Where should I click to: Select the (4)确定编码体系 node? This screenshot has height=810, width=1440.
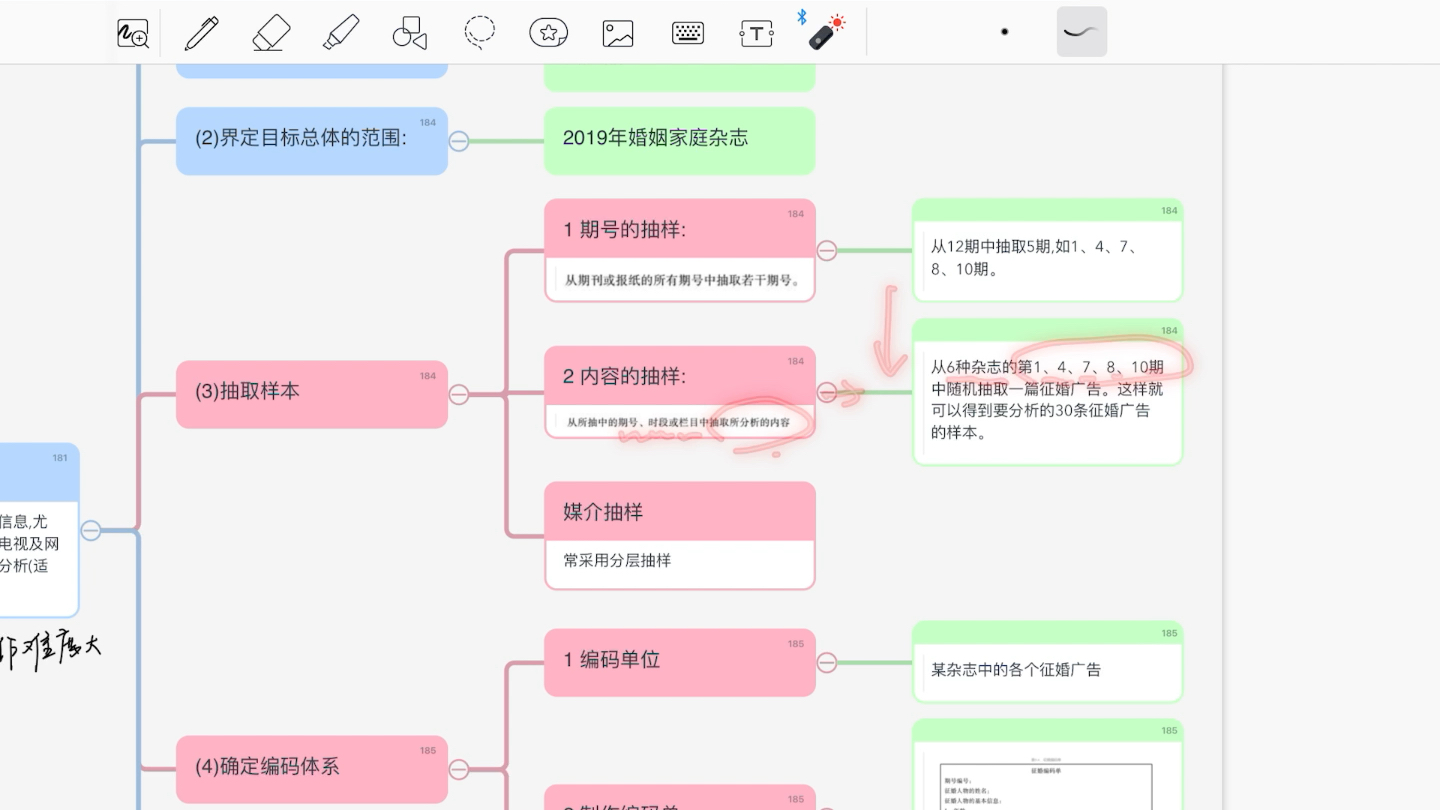coord(312,769)
